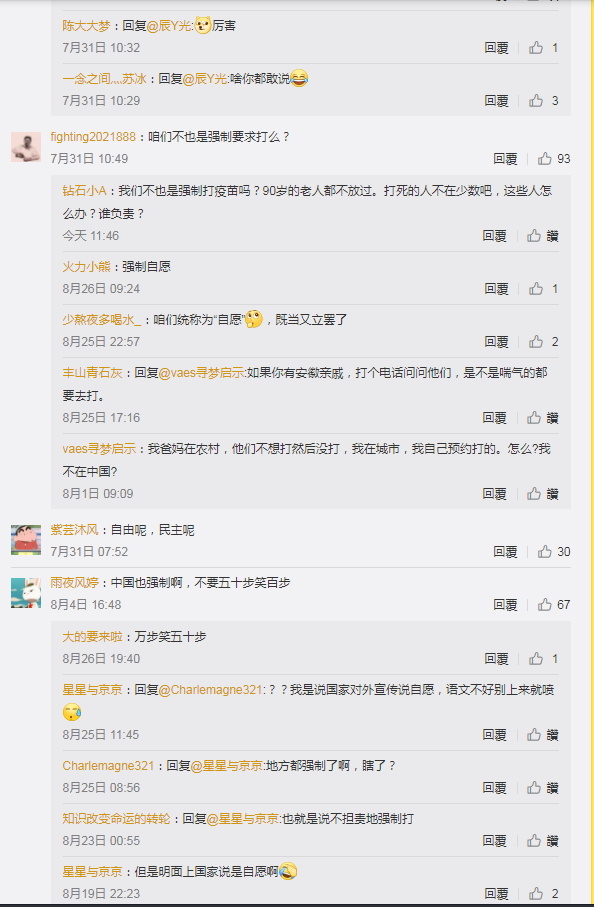Reply to vaes寻梦启示's comment
Viewport: 594px width, 907px height.
tap(495, 493)
